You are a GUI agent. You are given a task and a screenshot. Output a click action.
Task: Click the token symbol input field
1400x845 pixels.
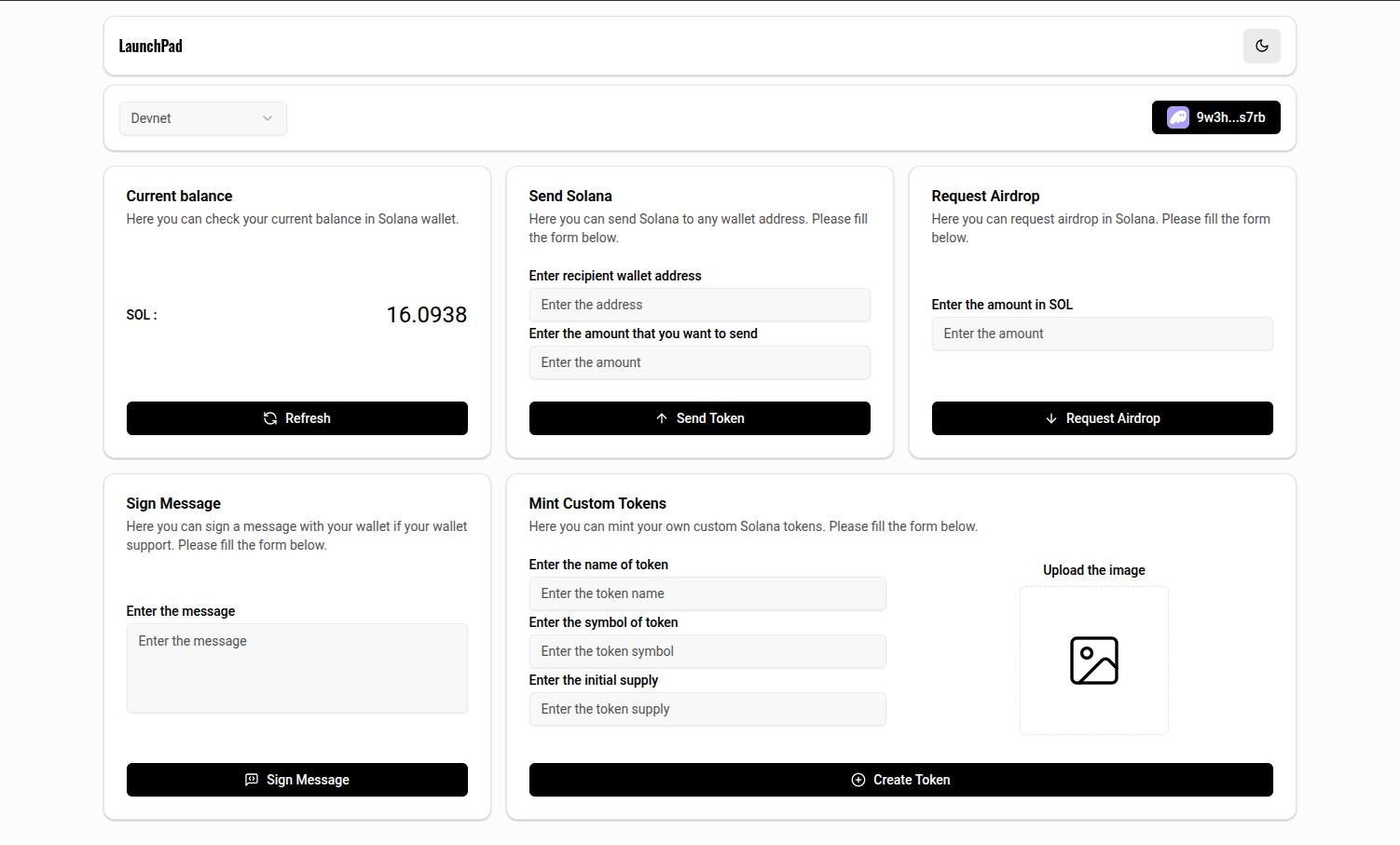(x=707, y=651)
